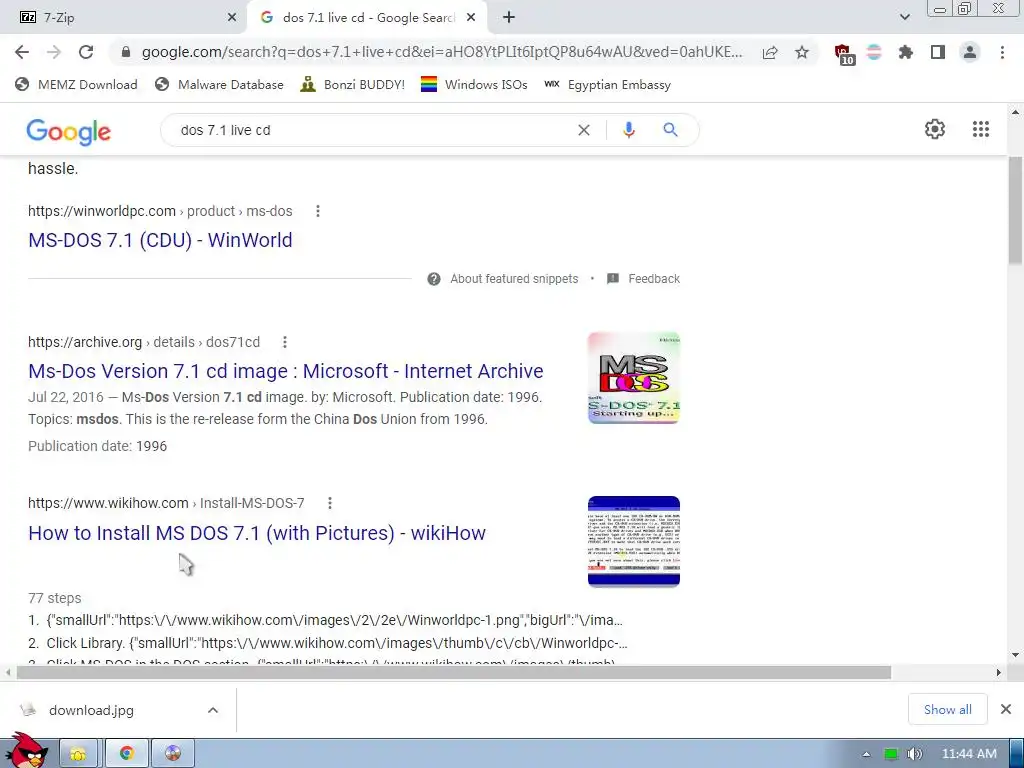1024x768 pixels.
Task: Open the Malware Database bookmark
Action: point(219,84)
